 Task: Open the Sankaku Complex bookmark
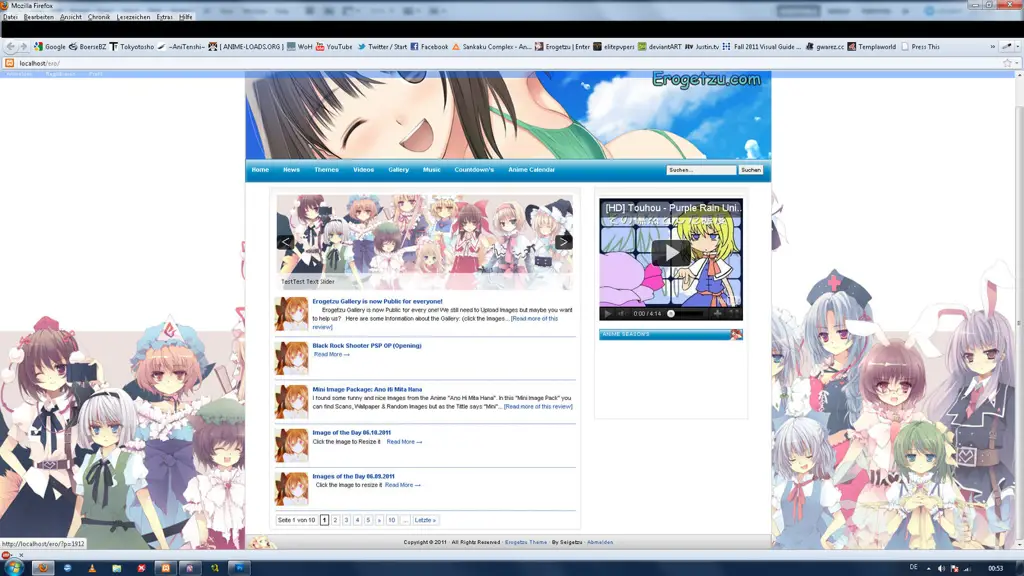(x=492, y=47)
